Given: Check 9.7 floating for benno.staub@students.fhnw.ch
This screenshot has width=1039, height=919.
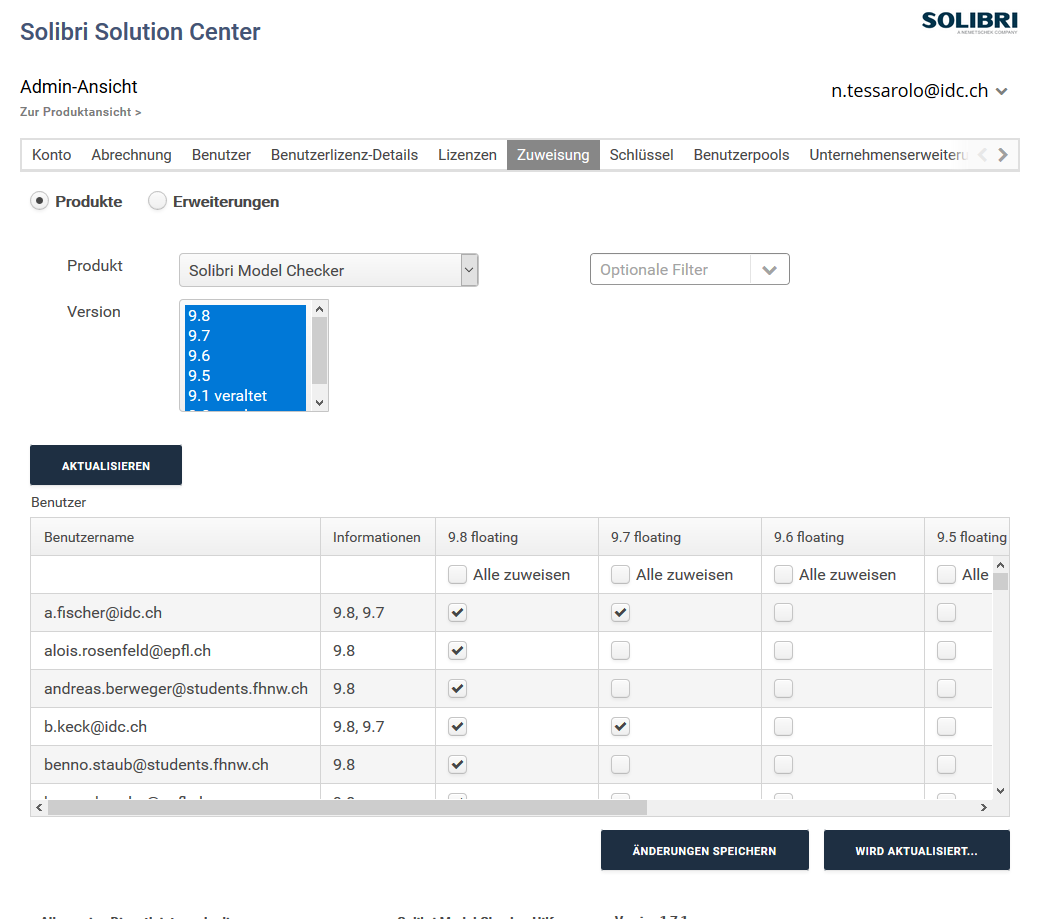Looking at the screenshot, I should tap(620, 765).
